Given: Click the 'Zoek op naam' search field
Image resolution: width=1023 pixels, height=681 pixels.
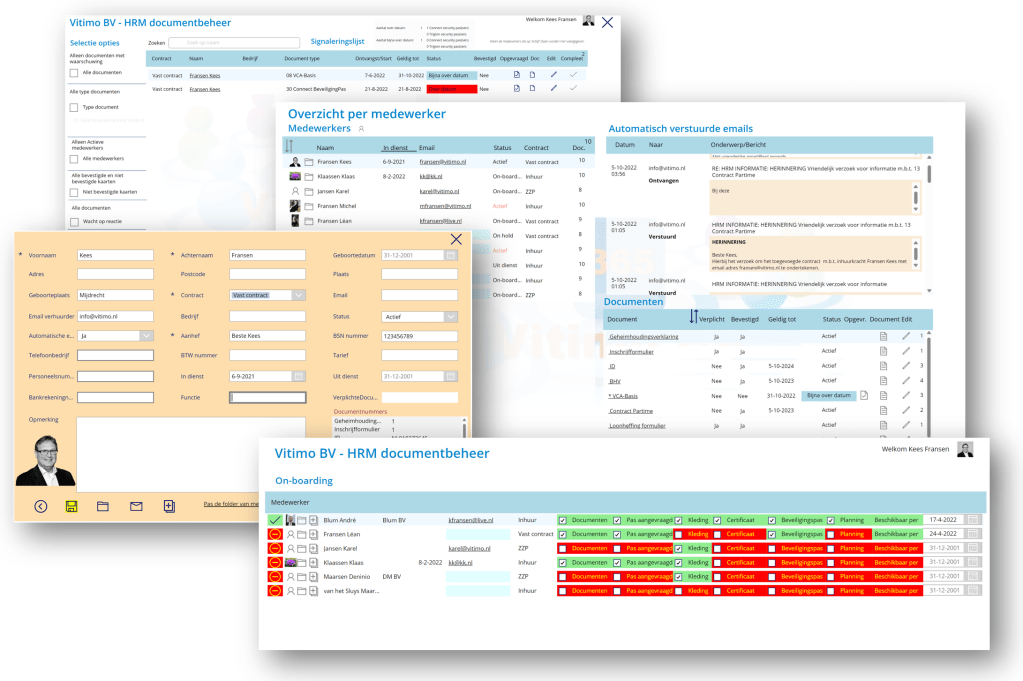Looking at the screenshot, I should (x=234, y=43).
